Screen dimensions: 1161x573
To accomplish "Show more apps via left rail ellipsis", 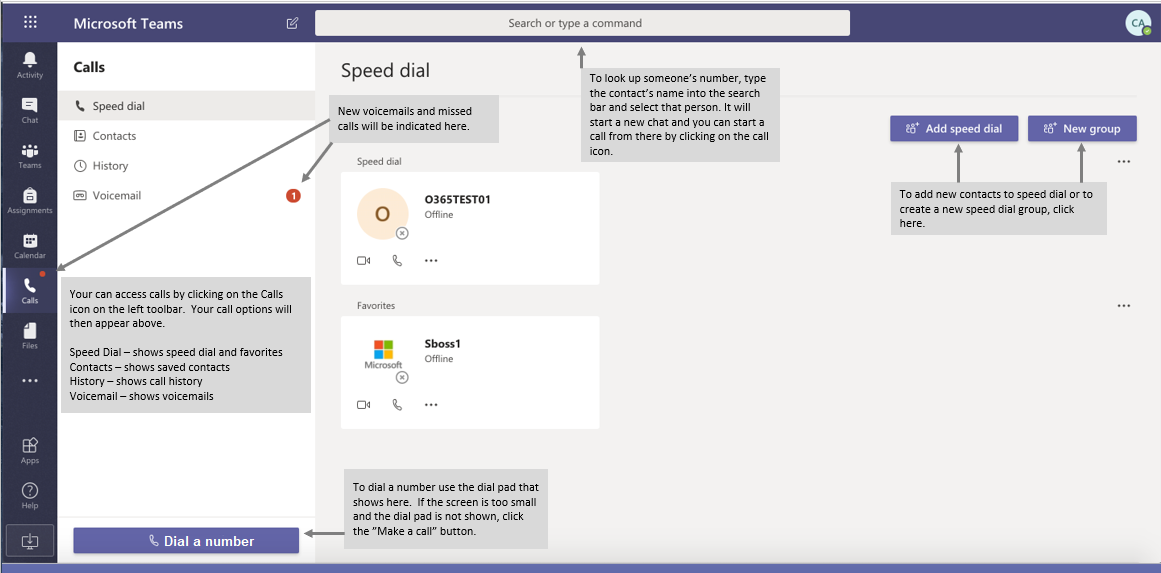I will [30, 381].
